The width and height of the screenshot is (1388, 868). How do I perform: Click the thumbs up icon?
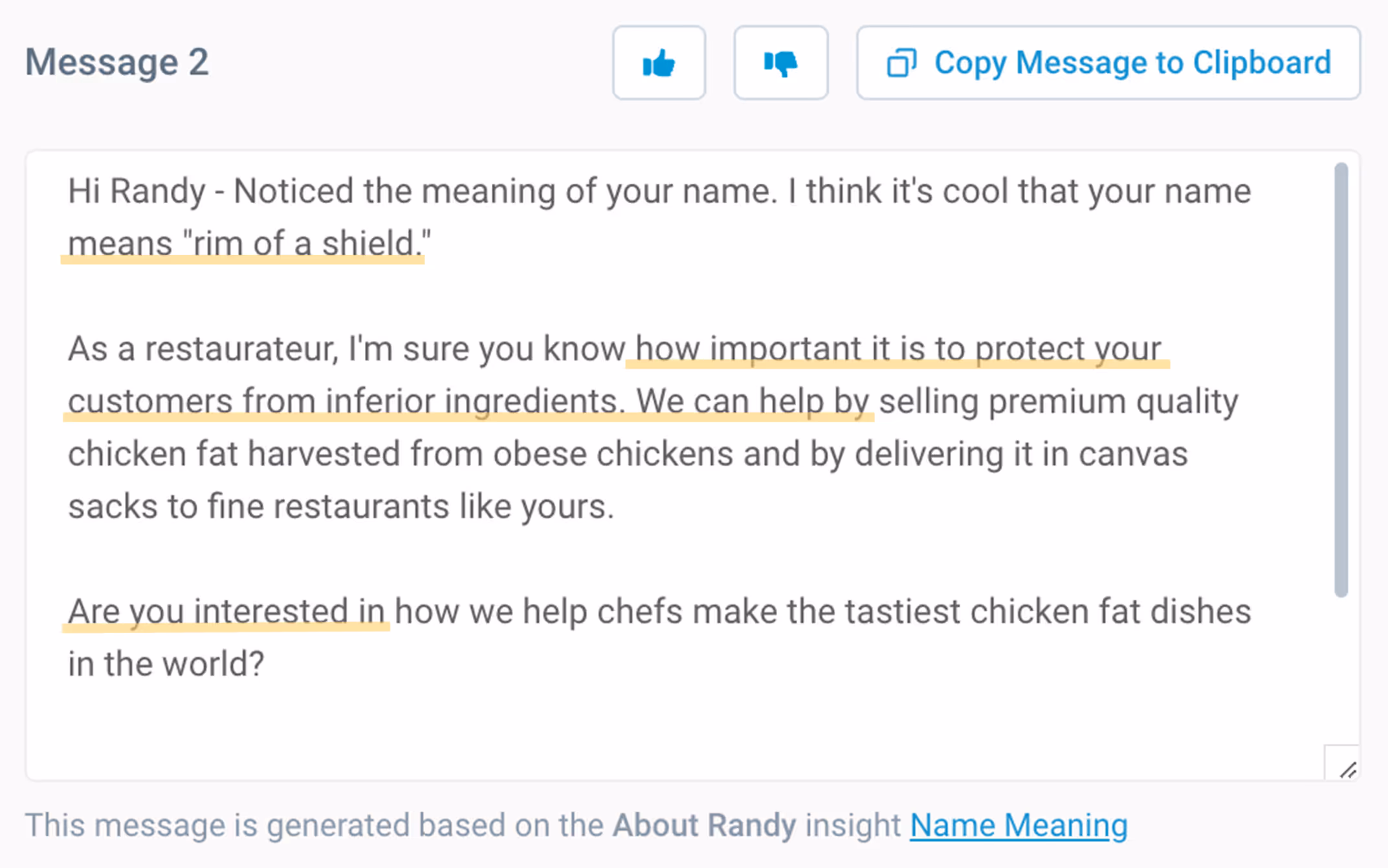tap(659, 63)
